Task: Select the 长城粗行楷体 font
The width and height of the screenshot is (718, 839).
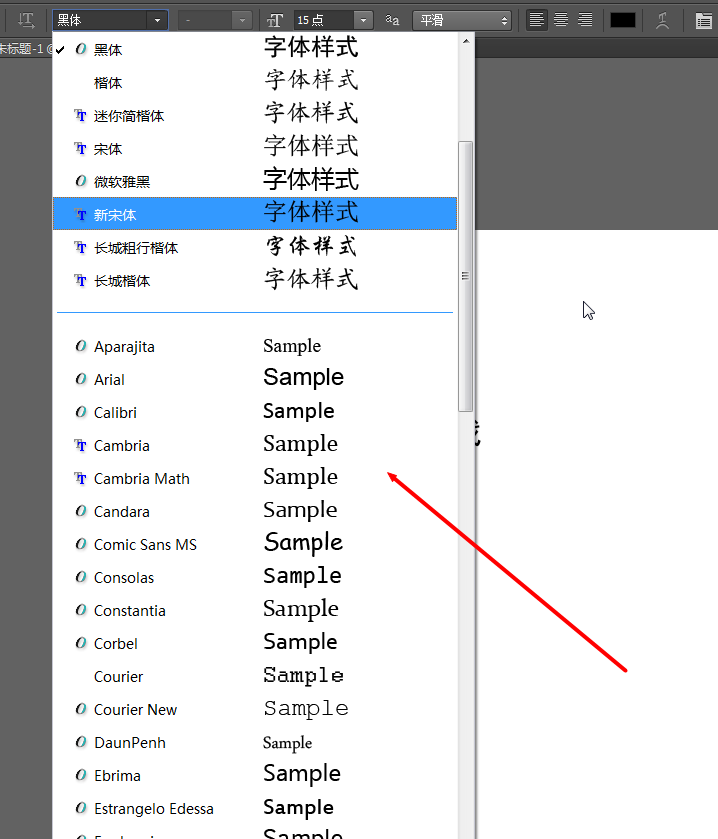Action: point(255,247)
